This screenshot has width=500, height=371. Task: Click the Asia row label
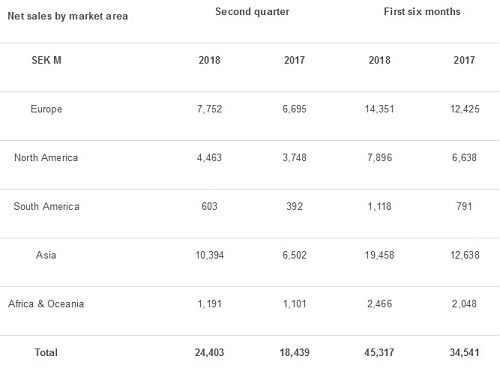point(46,255)
